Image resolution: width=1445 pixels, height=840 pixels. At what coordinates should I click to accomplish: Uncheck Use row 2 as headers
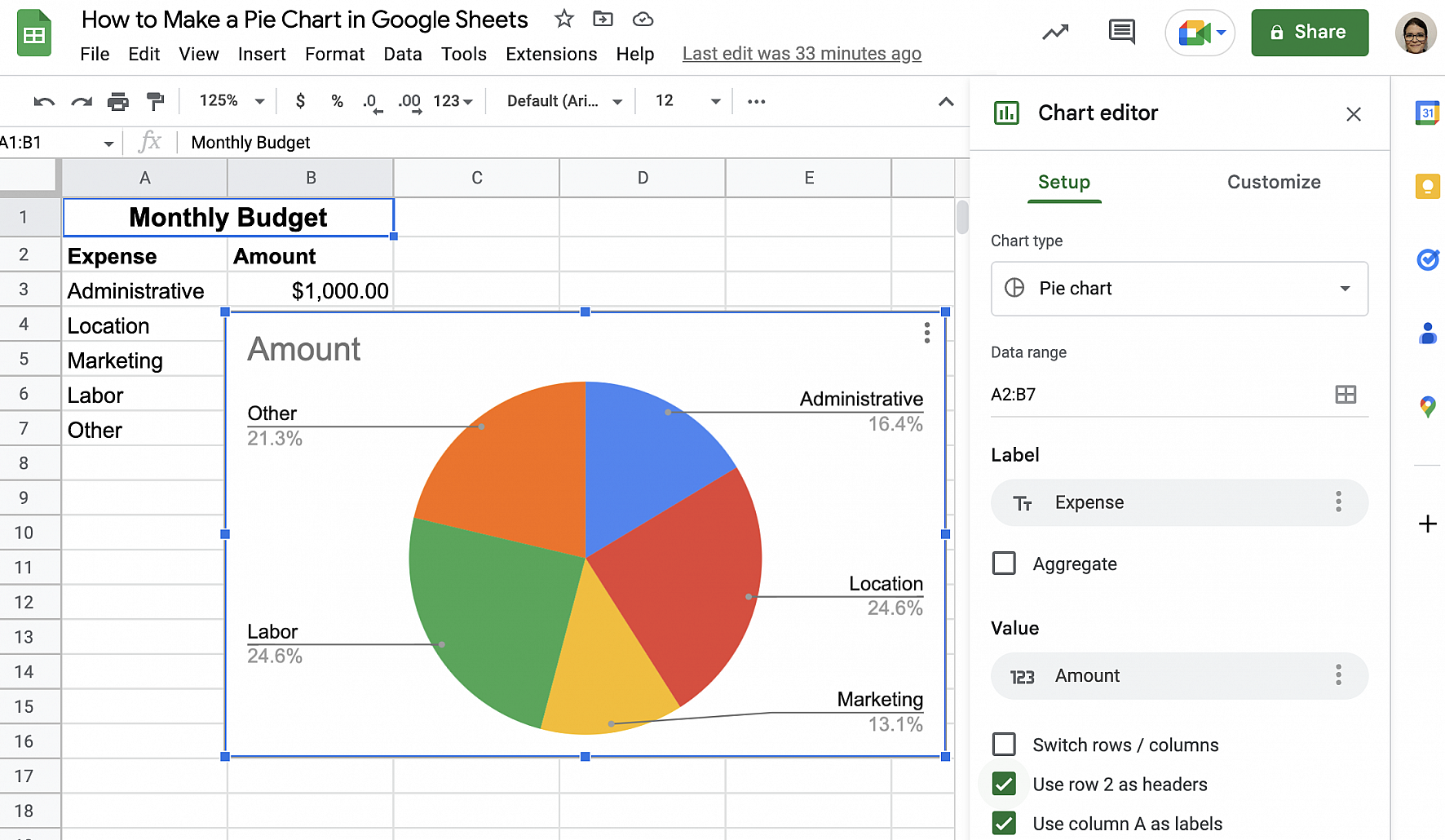pos(1004,785)
